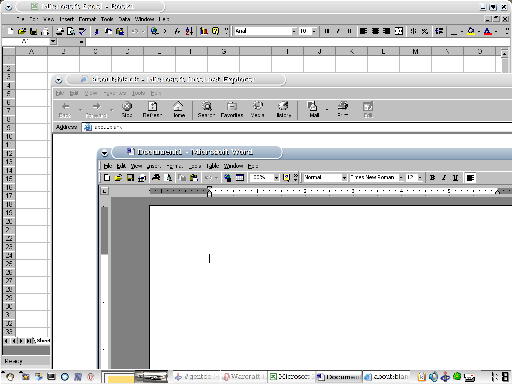
Task: Click the New document icon in Word
Action: pyautogui.click(x=107, y=178)
